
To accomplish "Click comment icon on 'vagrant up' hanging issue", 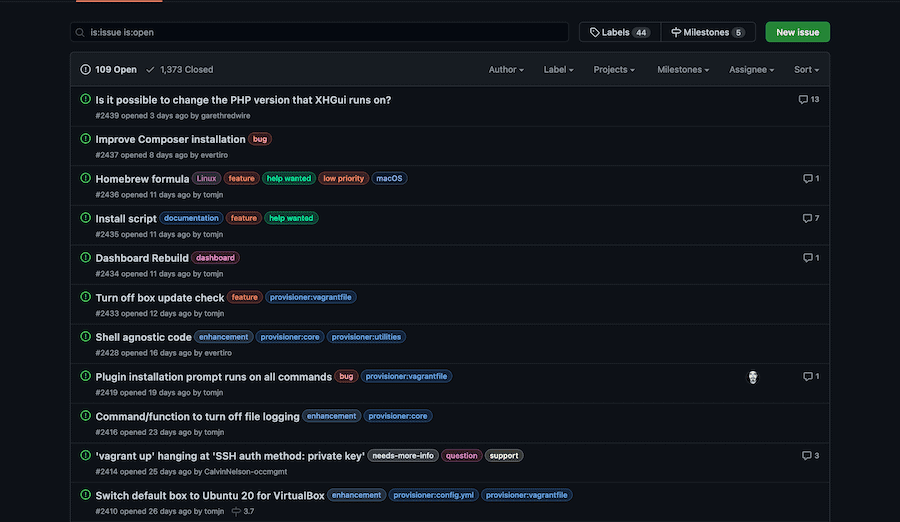I will point(807,456).
